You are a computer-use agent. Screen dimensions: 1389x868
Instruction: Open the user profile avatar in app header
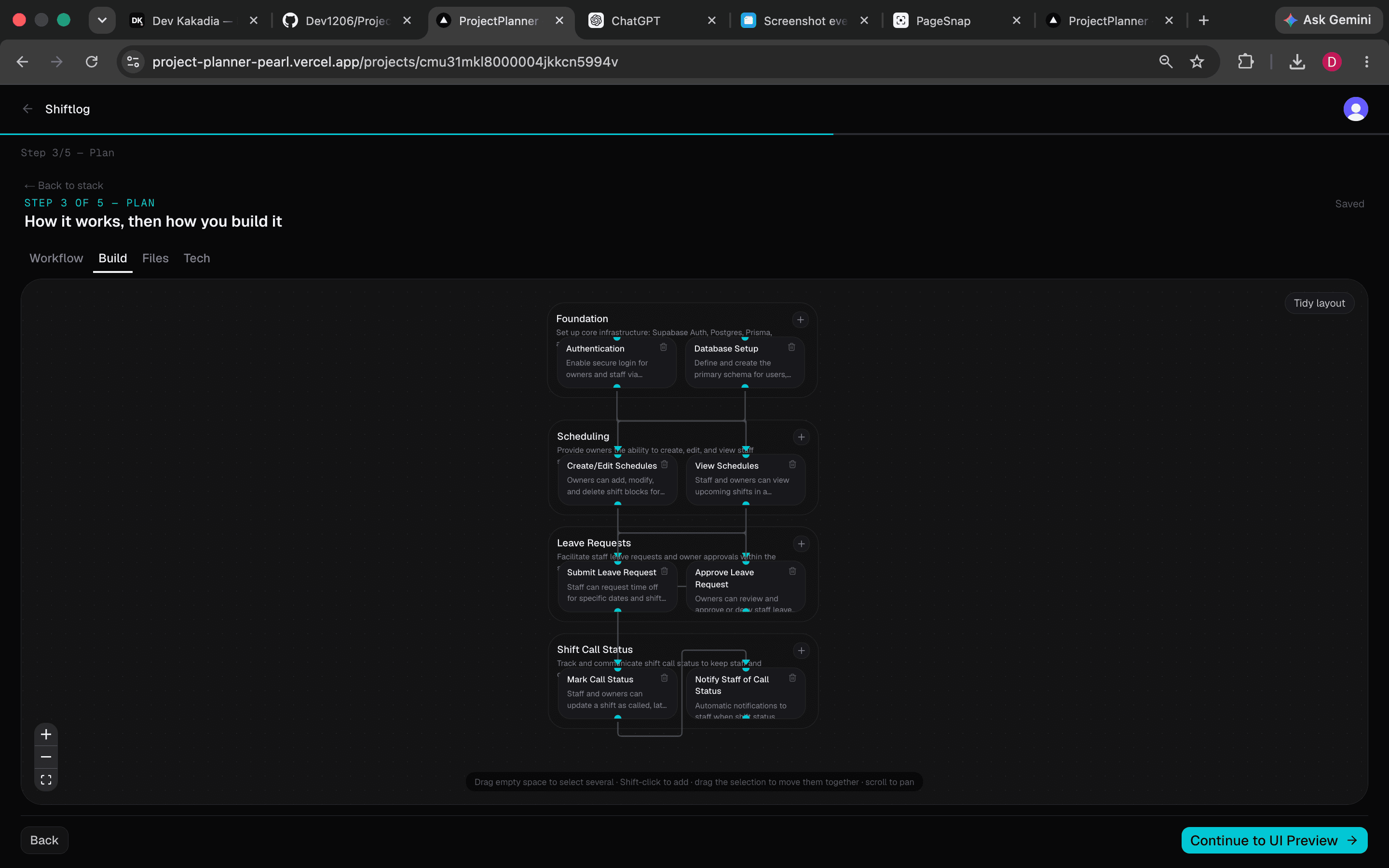point(1356,109)
